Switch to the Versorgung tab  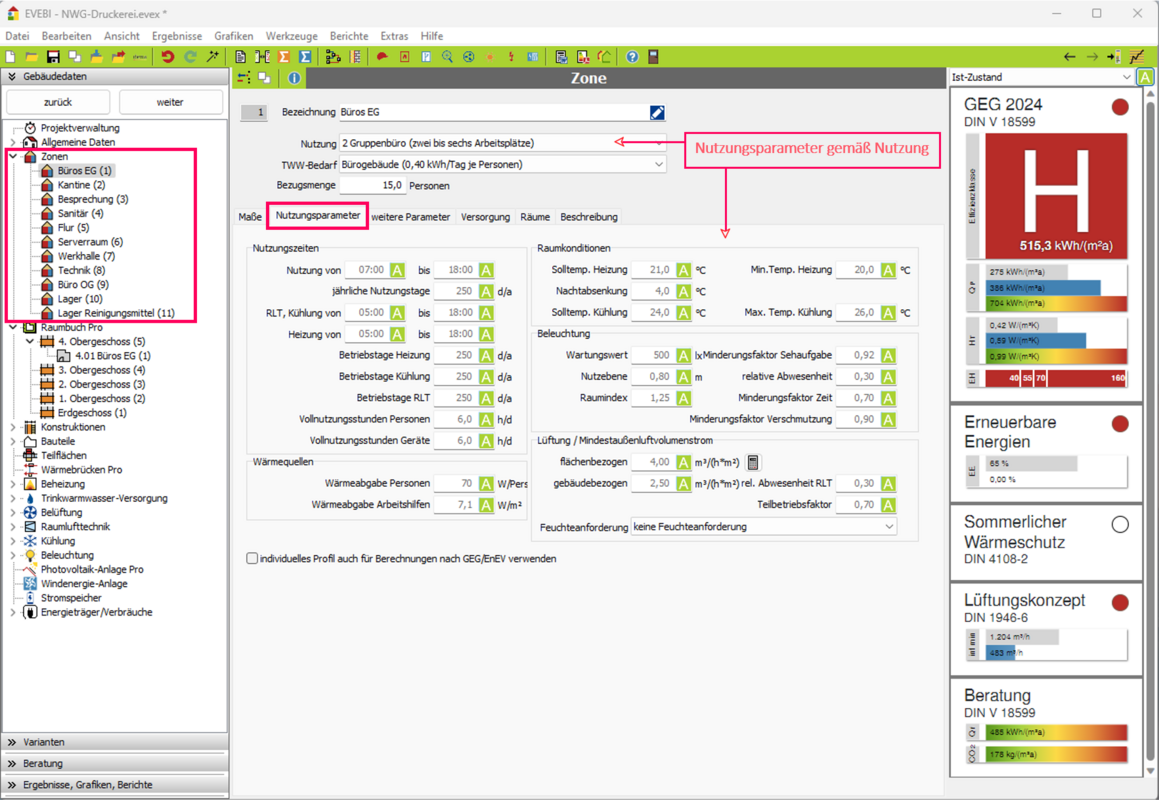tap(485, 217)
